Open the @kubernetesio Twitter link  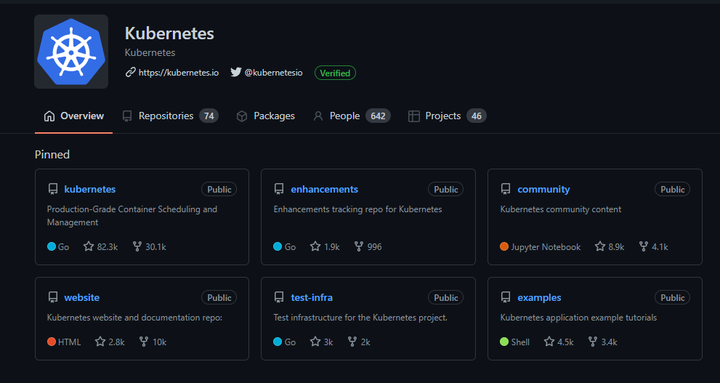[273, 73]
